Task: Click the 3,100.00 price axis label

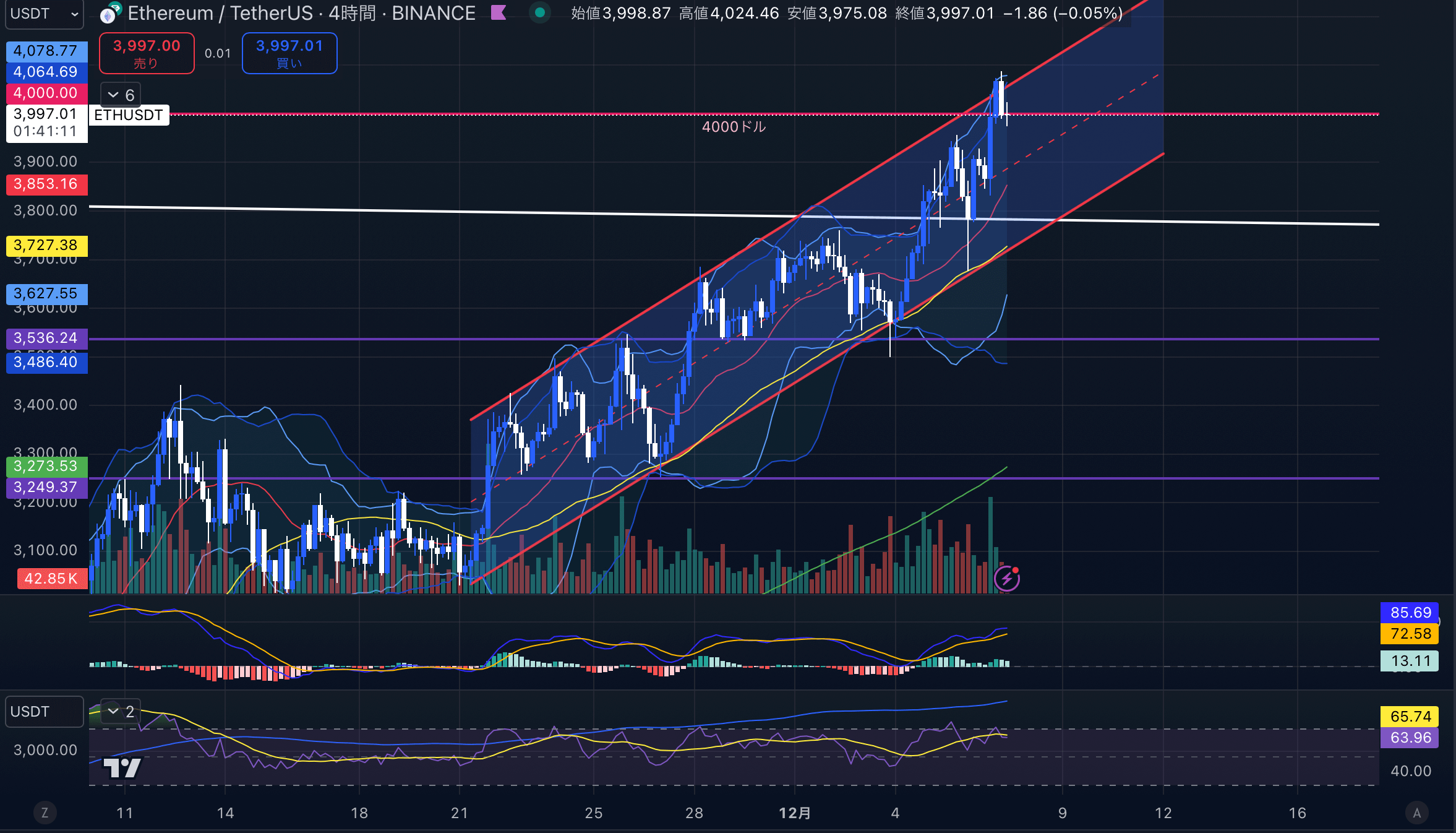Action: 46,550
